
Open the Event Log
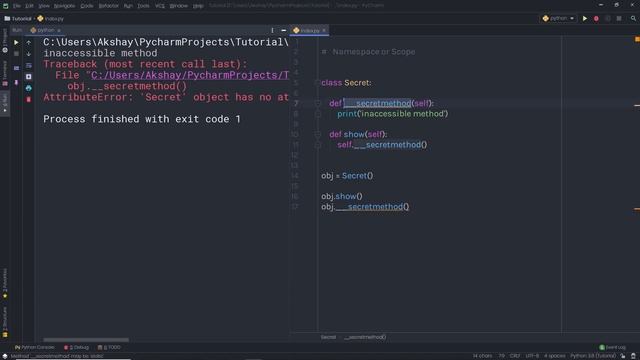(612, 347)
